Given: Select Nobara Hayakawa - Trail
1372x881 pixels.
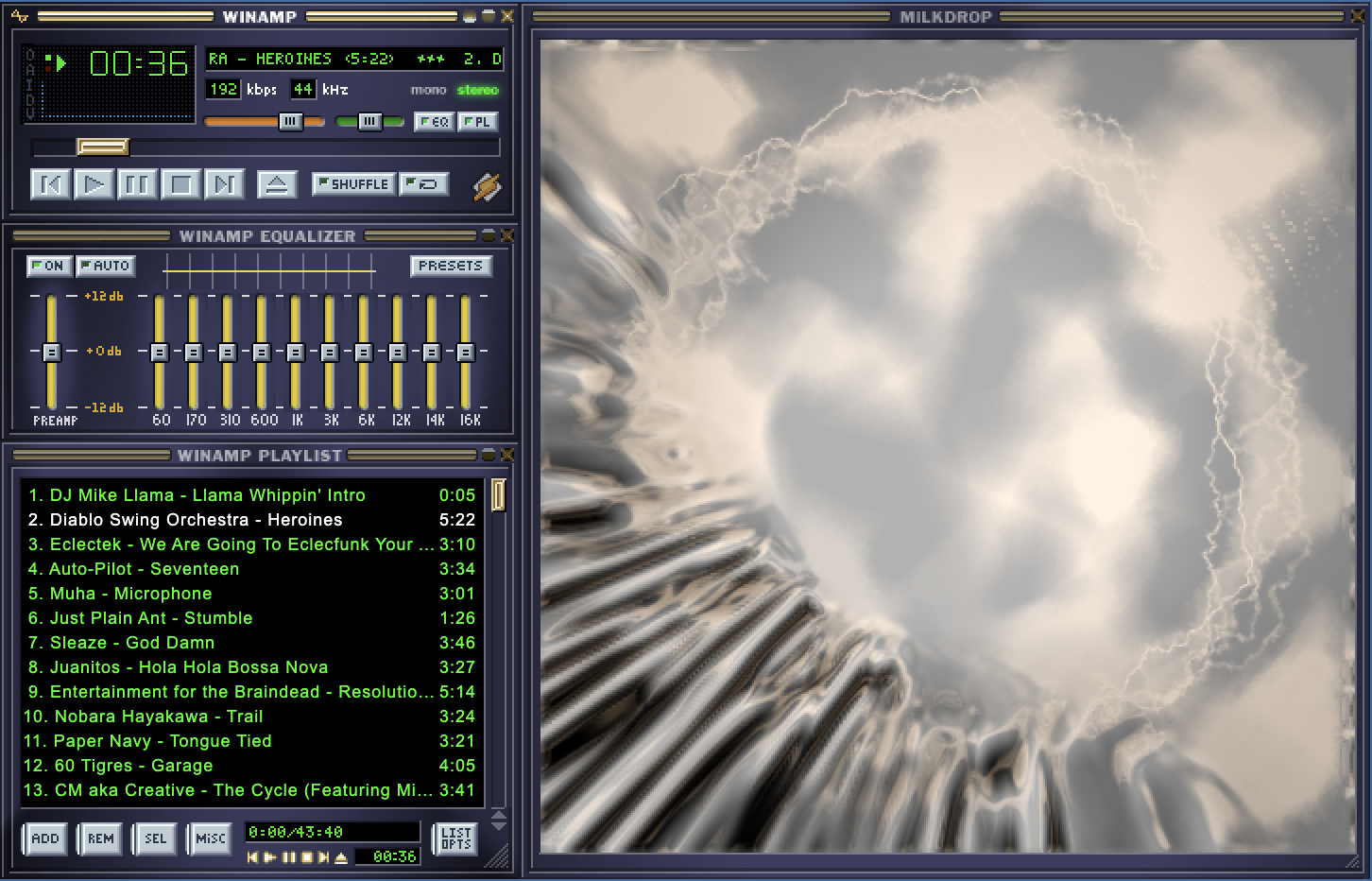Looking at the screenshot, I should pos(251,716).
